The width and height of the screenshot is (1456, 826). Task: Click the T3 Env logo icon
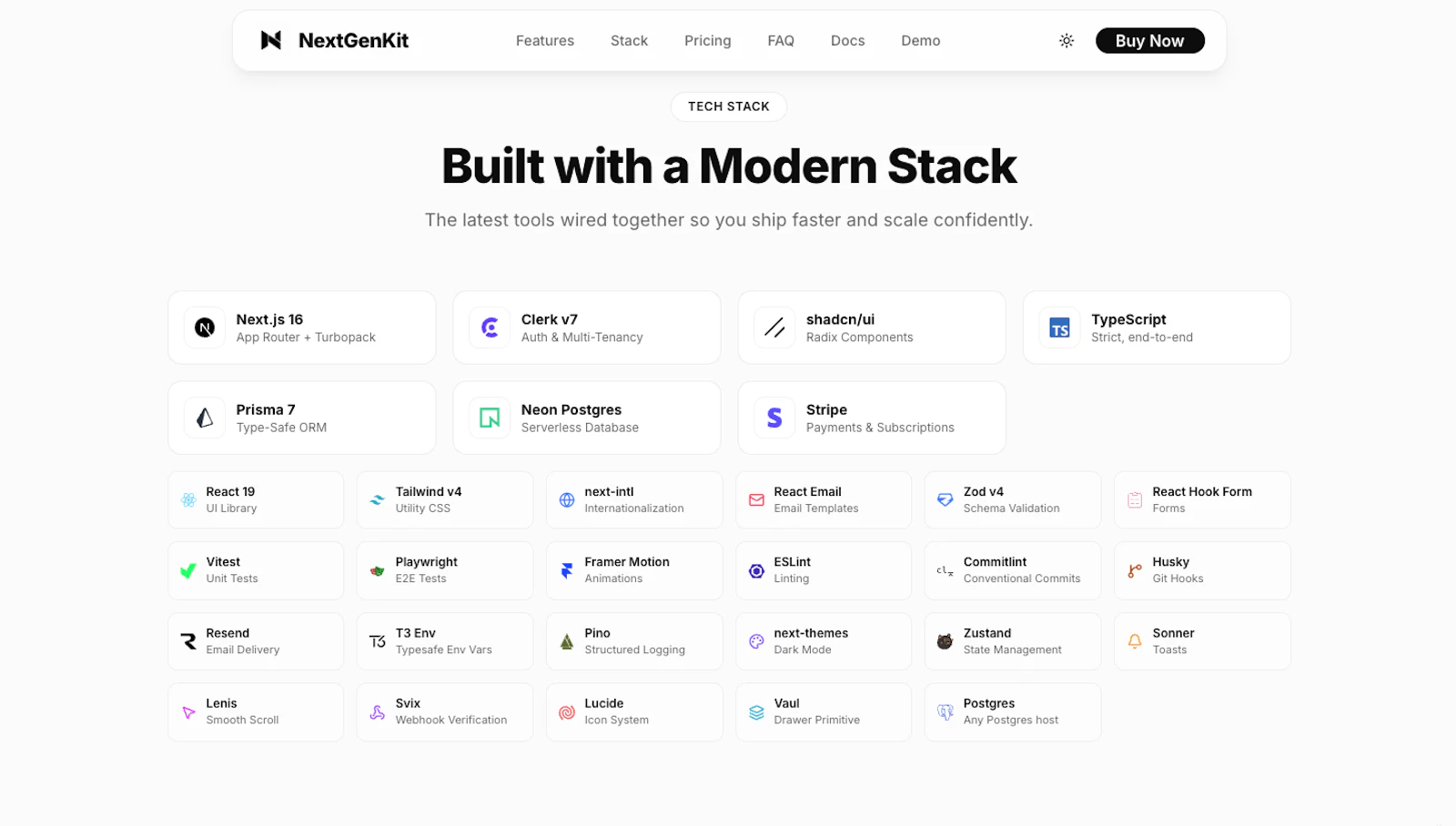point(378,641)
